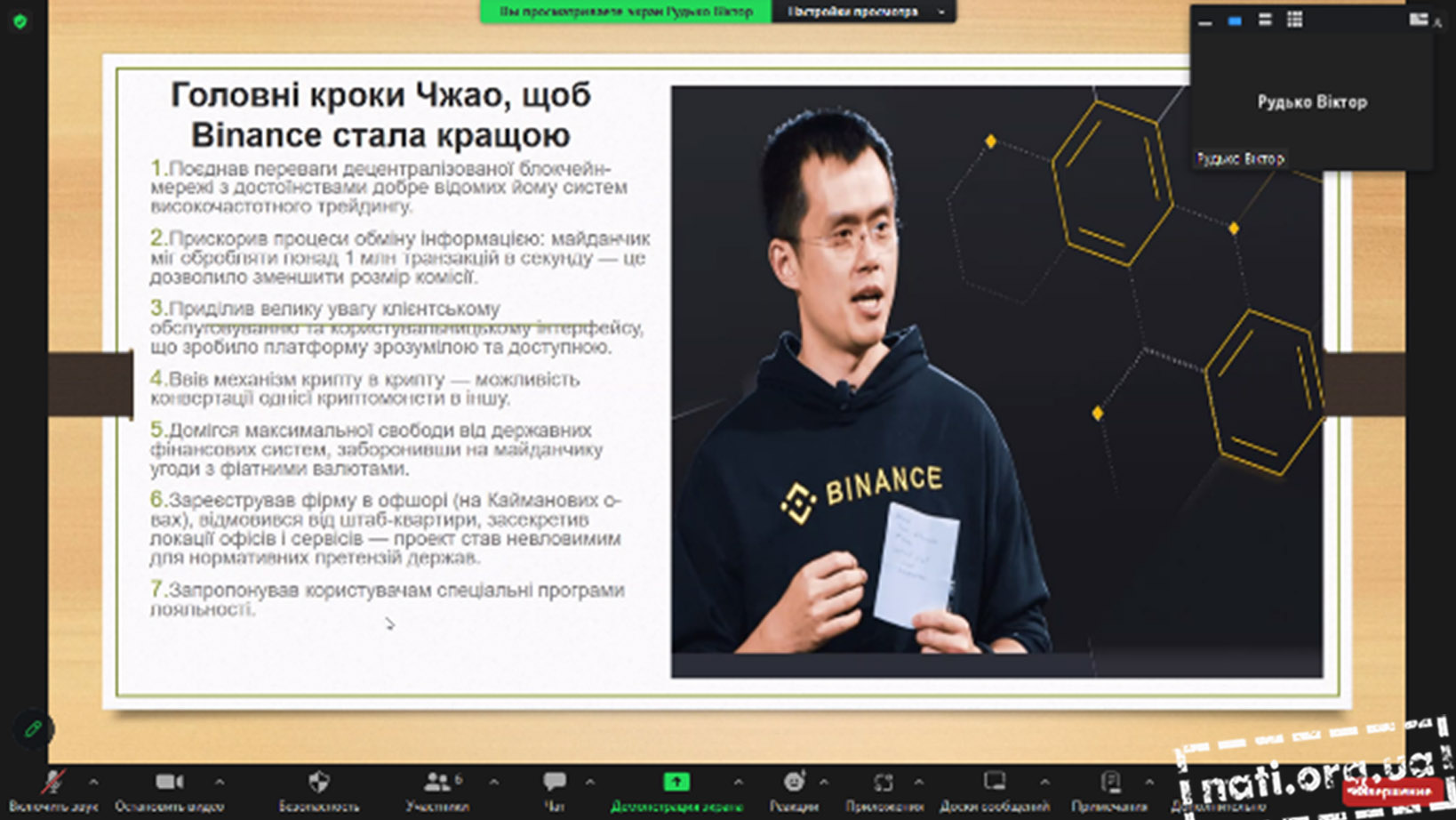Click slide point 5 'Домігся максимальної свободи'
The width and height of the screenshot is (1456, 820).
point(376,449)
